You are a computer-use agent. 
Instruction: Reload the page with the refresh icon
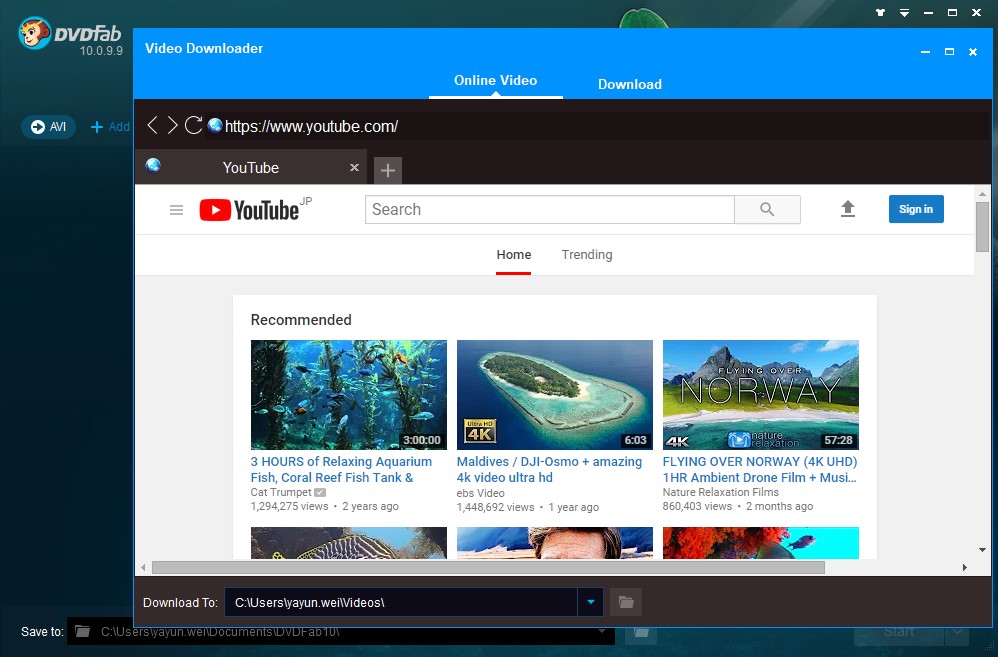click(193, 125)
